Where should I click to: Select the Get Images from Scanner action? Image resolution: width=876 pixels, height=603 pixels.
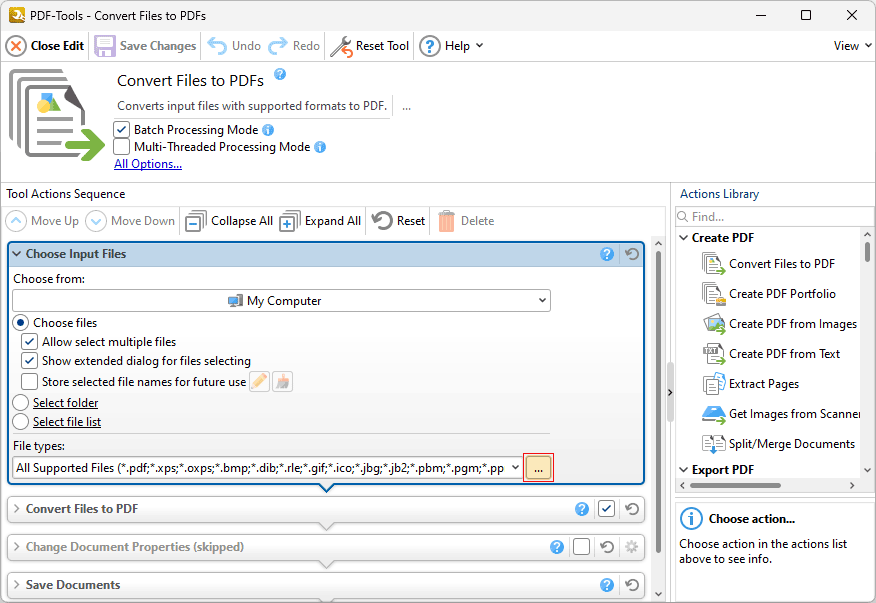pos(780,414)
